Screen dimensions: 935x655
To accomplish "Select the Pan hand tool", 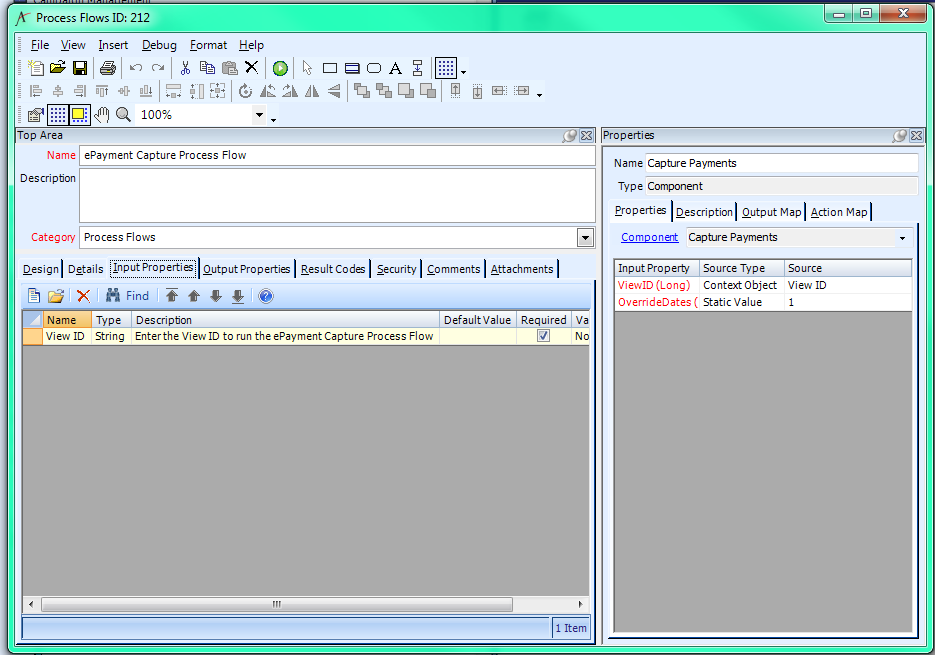I will coord(100,114).
